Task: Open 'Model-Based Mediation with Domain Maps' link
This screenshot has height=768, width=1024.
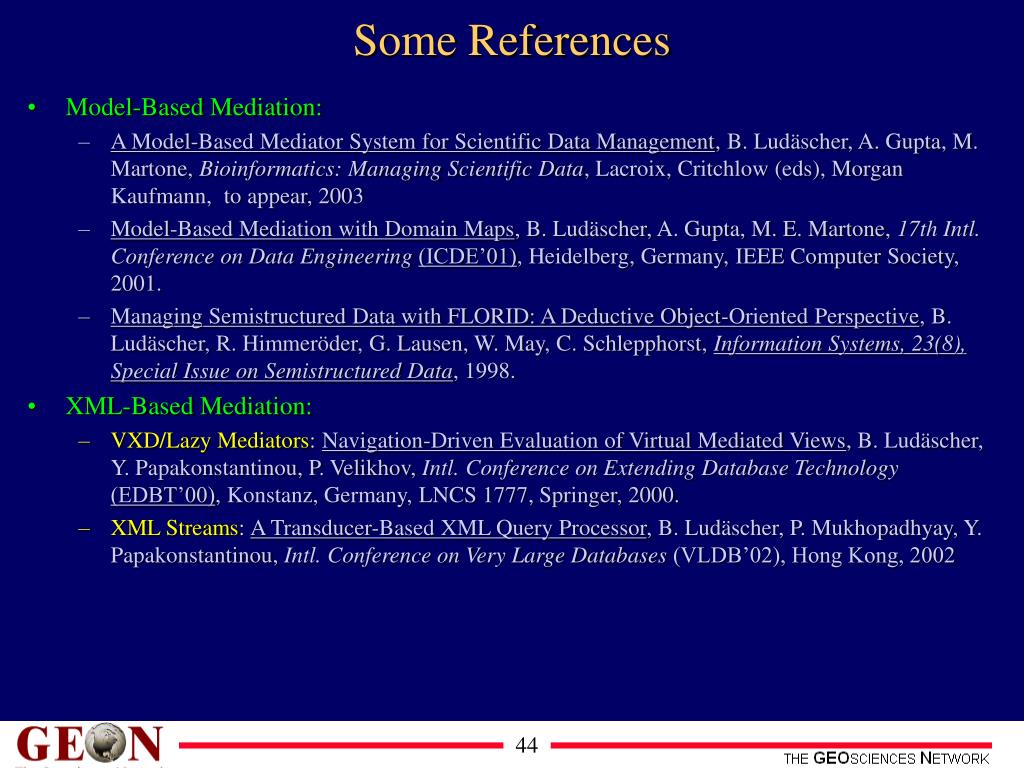Action: tap(313, 229)
